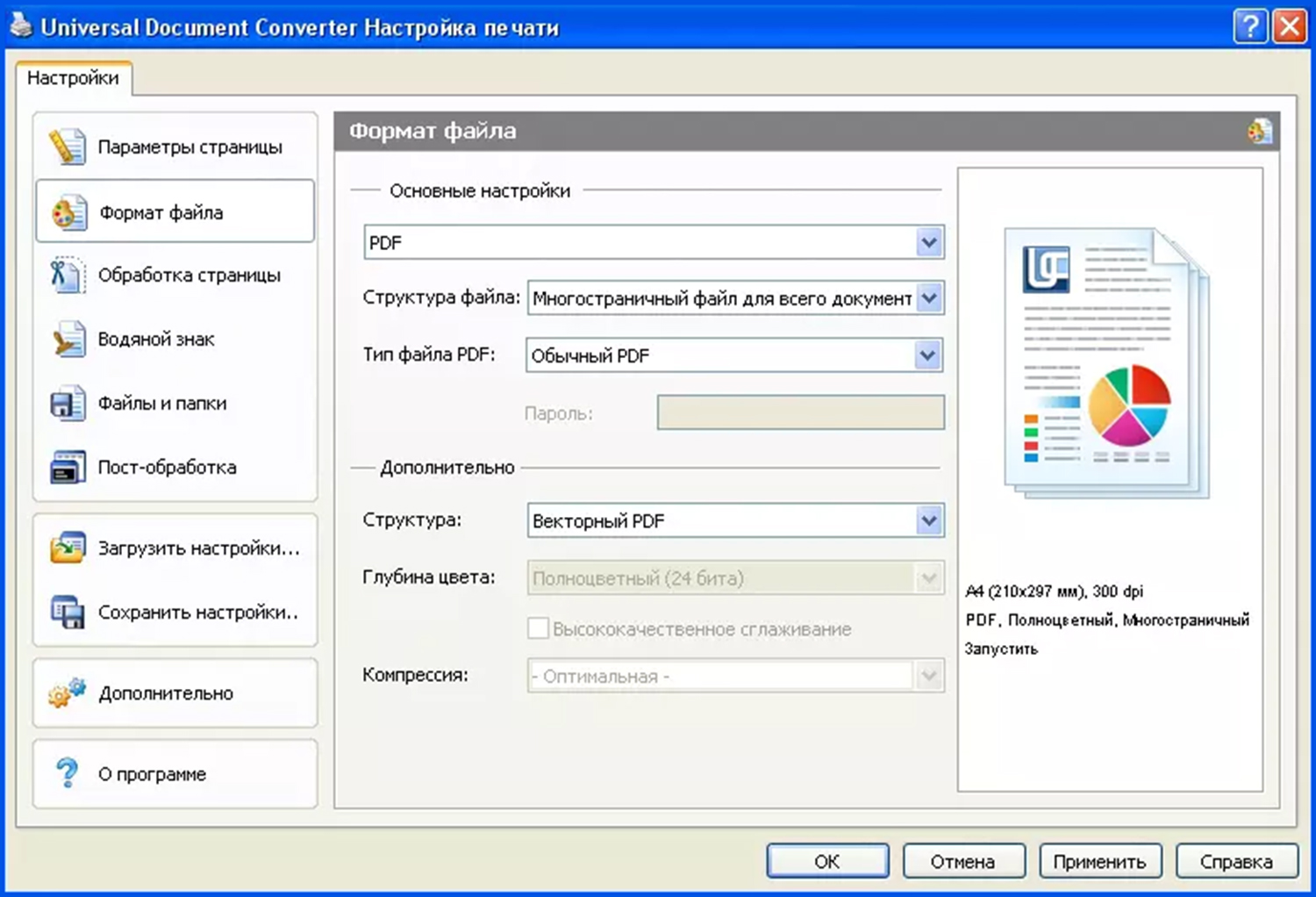The width and height of the screenshot is (1316, 897).
Task: Expand the Тип файла PDF dropdown
Action: click(x=928, y=355)
